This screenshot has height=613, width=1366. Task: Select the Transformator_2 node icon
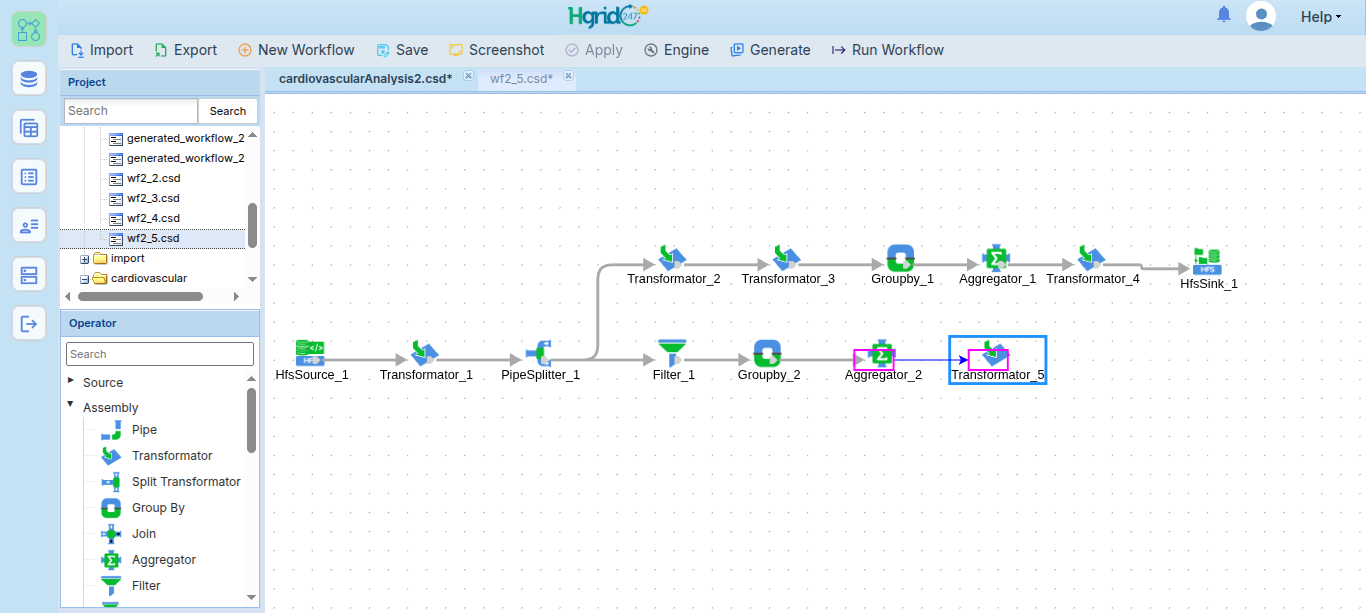tap(672, 257)
